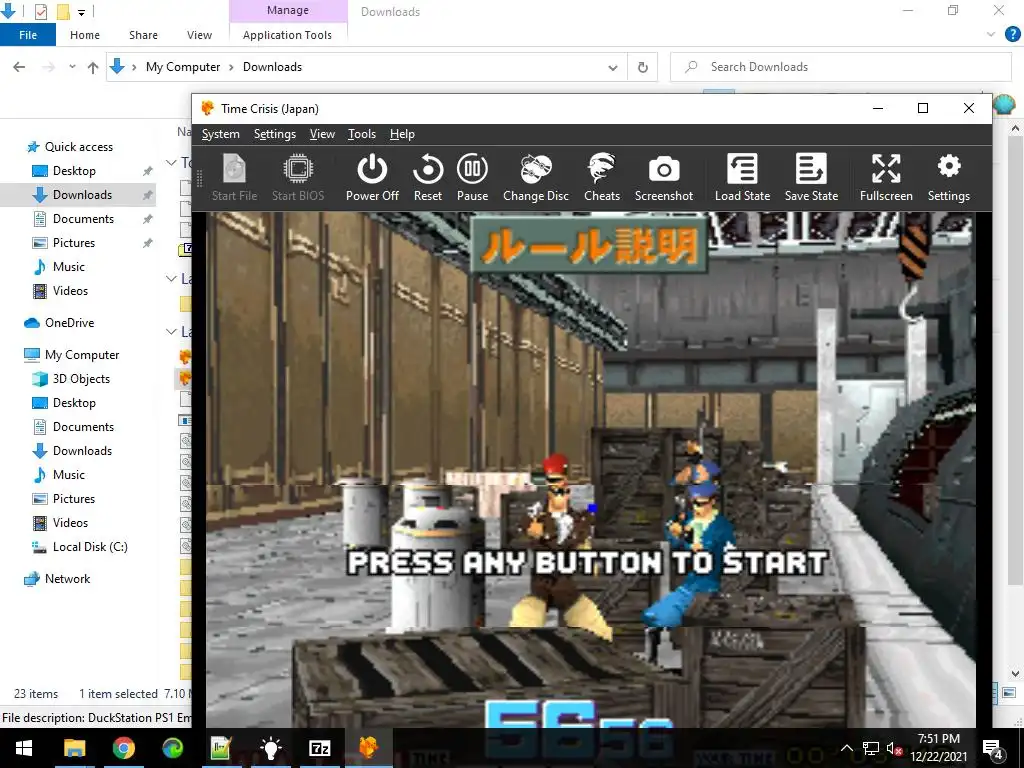Click the muted volume tray icon
The height and width of the screenshot is (768, 1024).
894,748
